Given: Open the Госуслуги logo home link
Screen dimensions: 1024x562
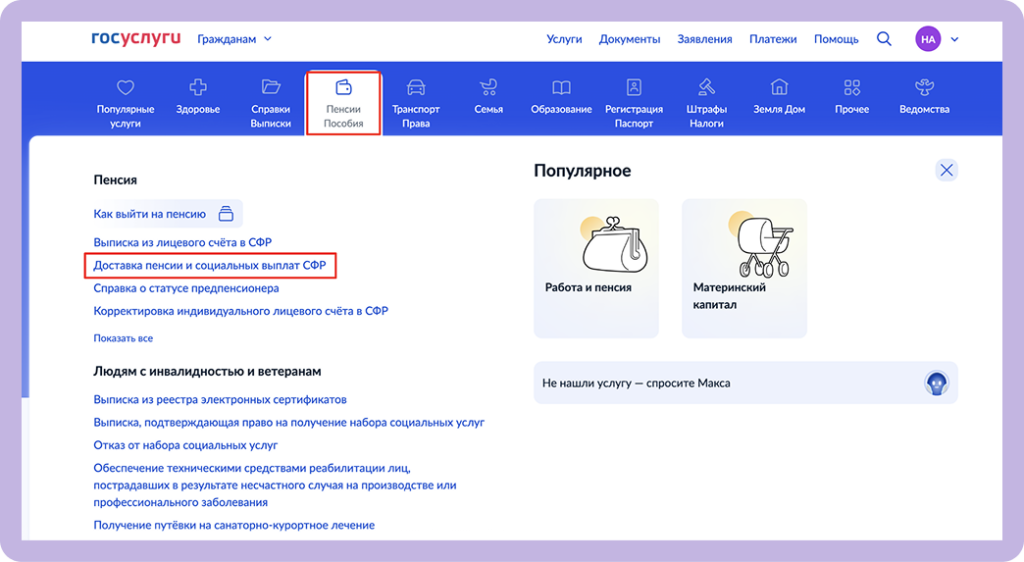Looking at the screenshot, I should click(136, 39).
